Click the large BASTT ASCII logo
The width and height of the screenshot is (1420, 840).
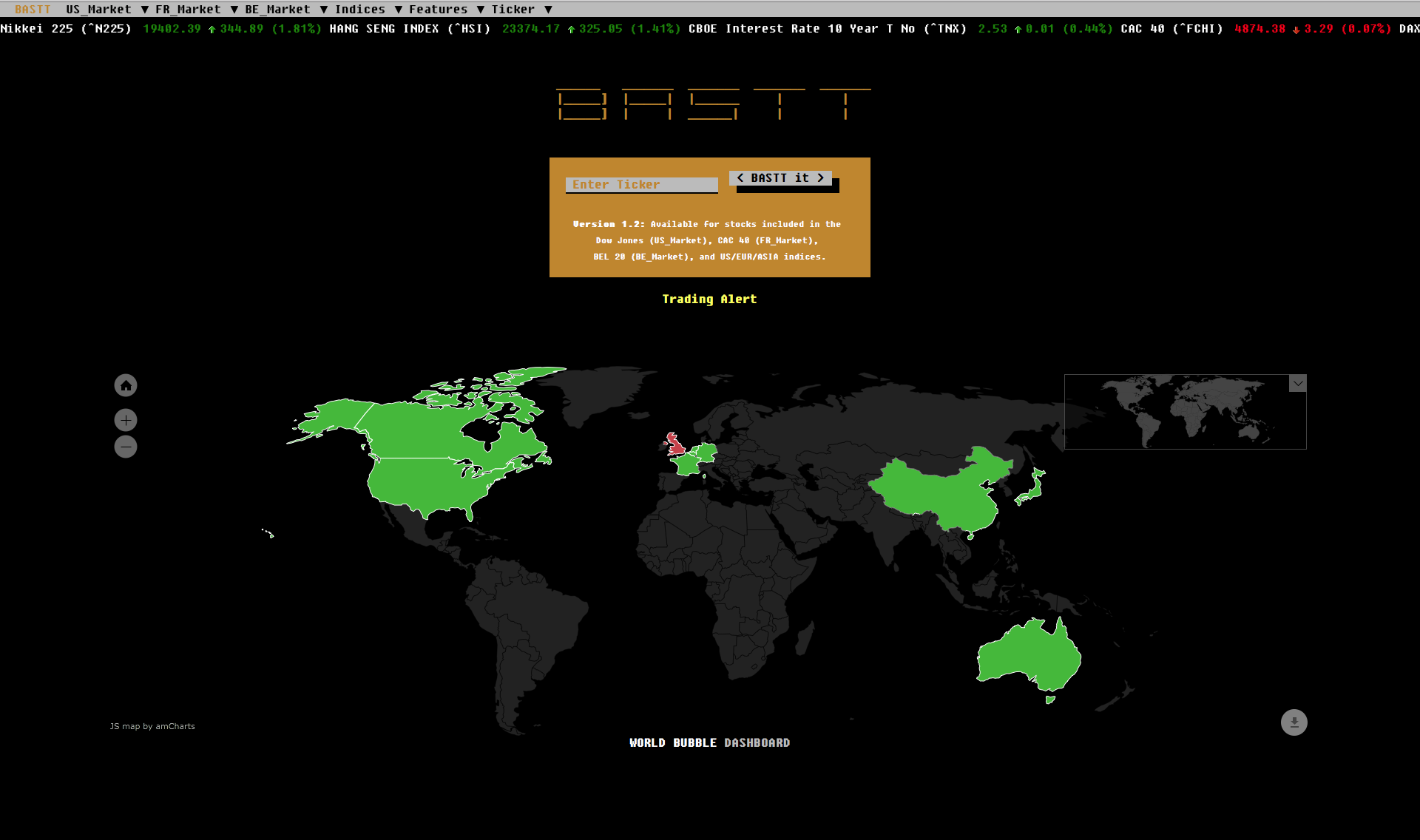pos(714,104)
